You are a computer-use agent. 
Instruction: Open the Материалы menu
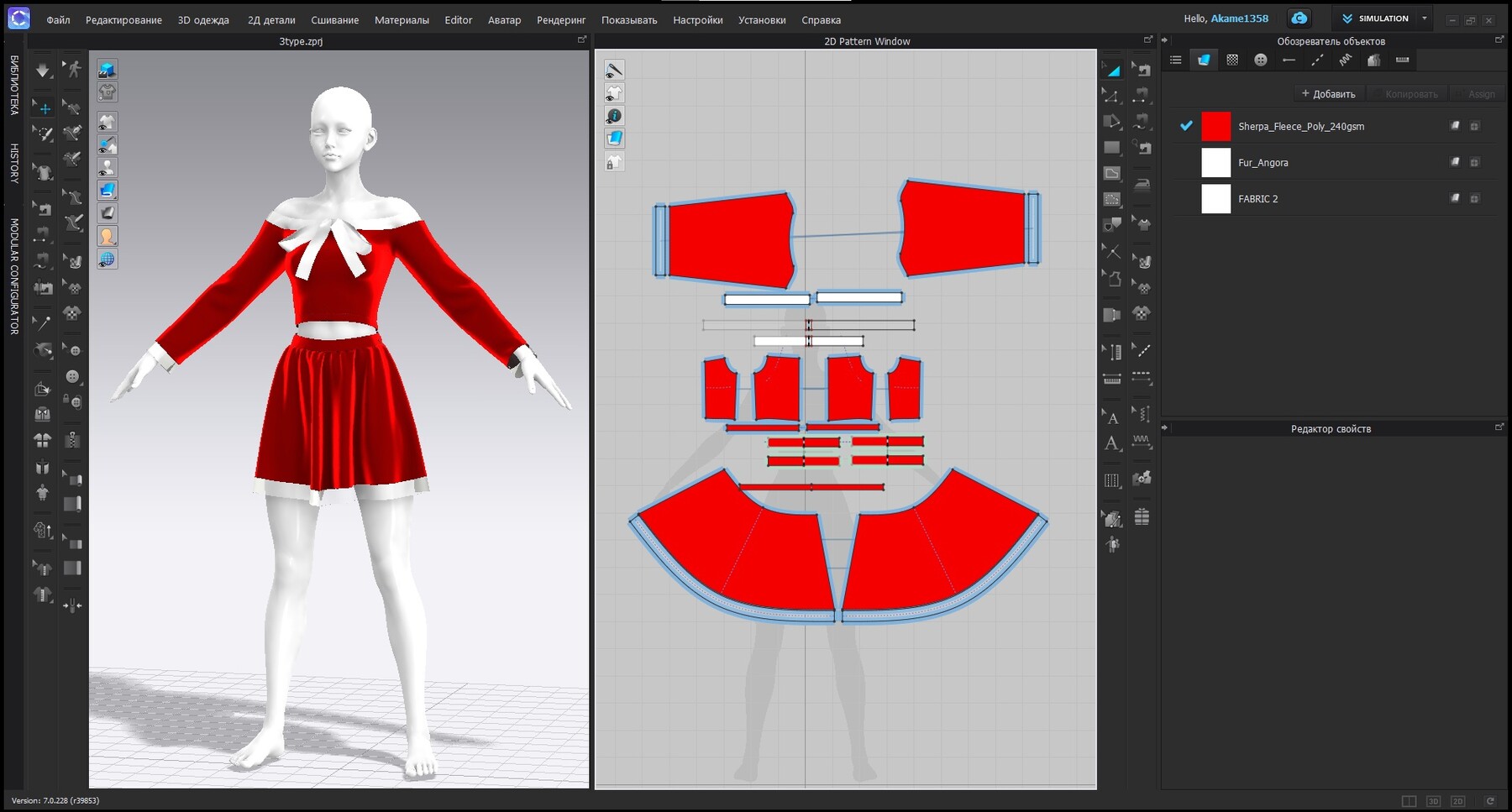click(402, 19)
